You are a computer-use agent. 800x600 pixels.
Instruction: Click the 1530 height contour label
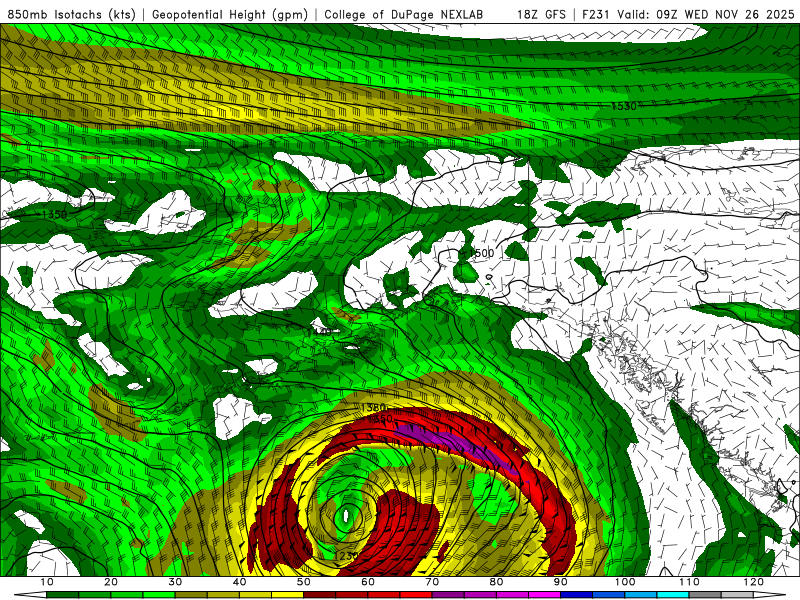coord(624,106)
